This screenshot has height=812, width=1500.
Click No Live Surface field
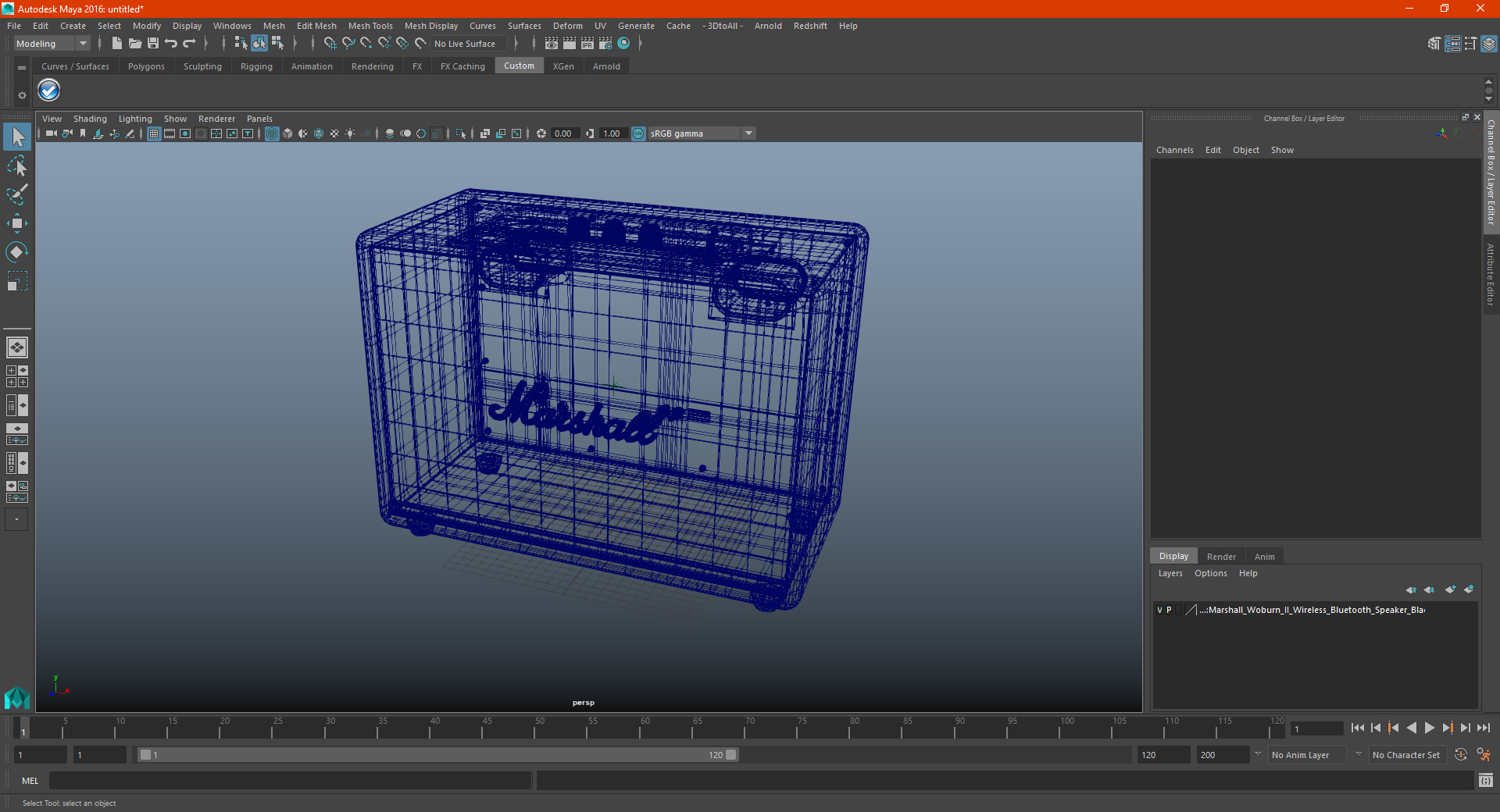[469, 44]
